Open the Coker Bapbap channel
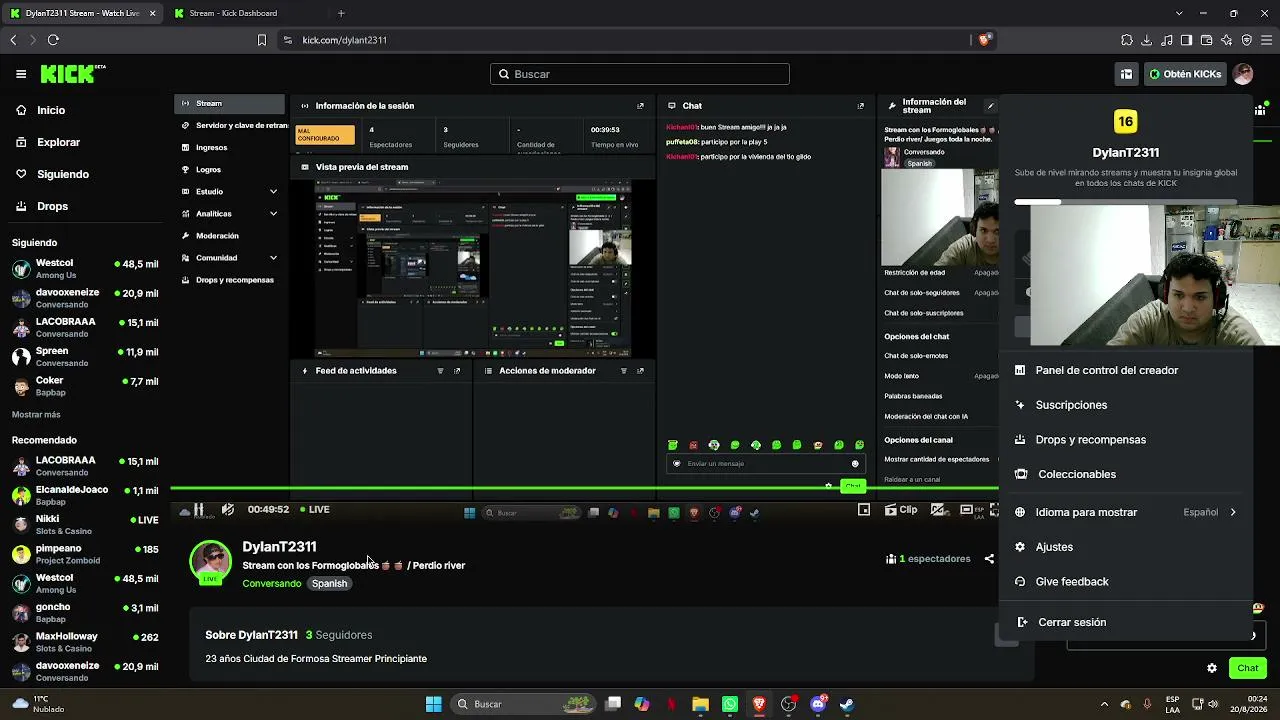This screenshot has width=1280, height=720. tap(85, 386)
